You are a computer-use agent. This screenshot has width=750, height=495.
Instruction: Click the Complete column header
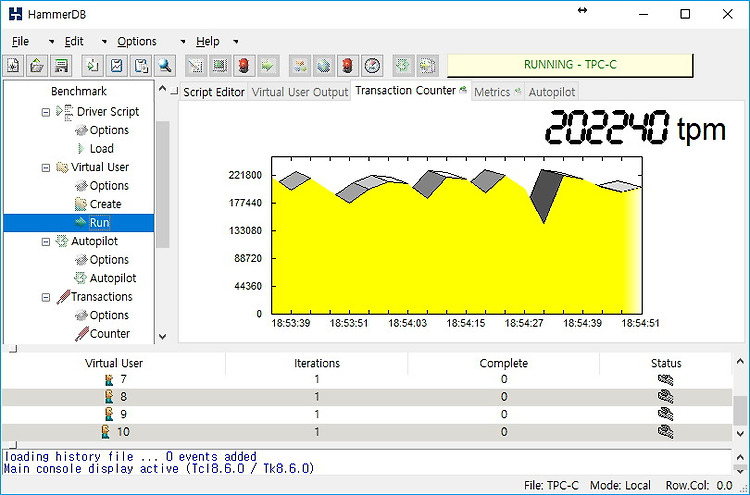504,363
